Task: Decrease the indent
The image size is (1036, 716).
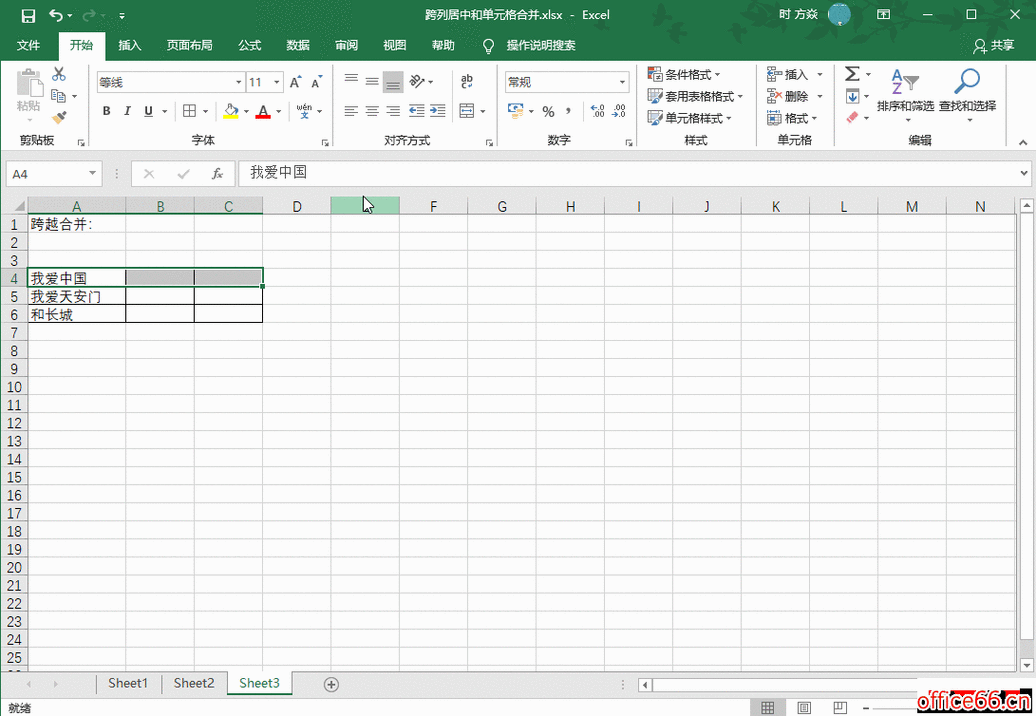Action: [x=417, y=111]
